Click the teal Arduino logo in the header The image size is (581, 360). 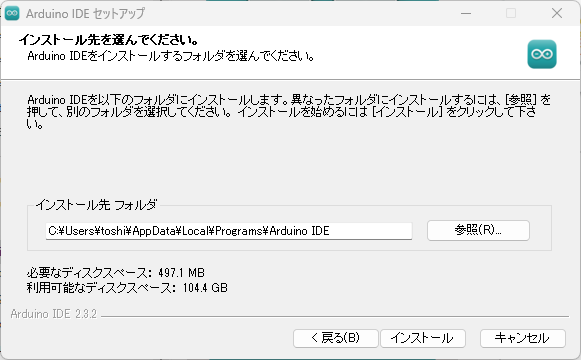[x=542, y=54]
